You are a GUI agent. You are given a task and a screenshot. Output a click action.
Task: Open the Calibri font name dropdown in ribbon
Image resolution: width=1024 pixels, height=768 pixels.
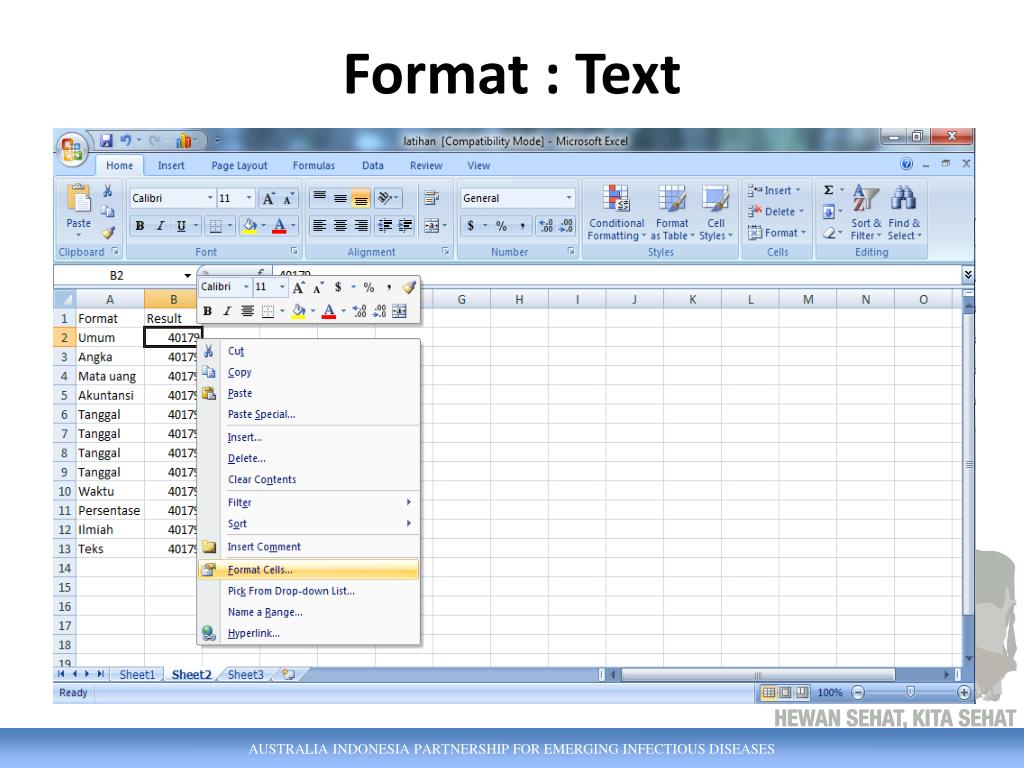pyautogui.click(x=210, y=198)
